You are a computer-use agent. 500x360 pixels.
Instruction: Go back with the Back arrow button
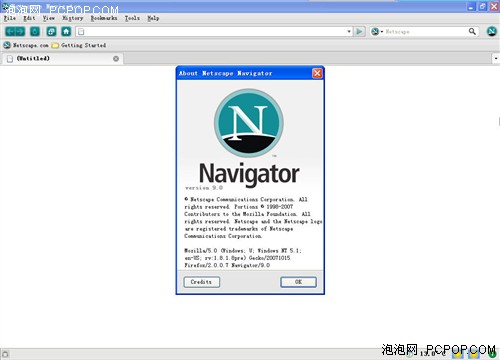(10, 32)
